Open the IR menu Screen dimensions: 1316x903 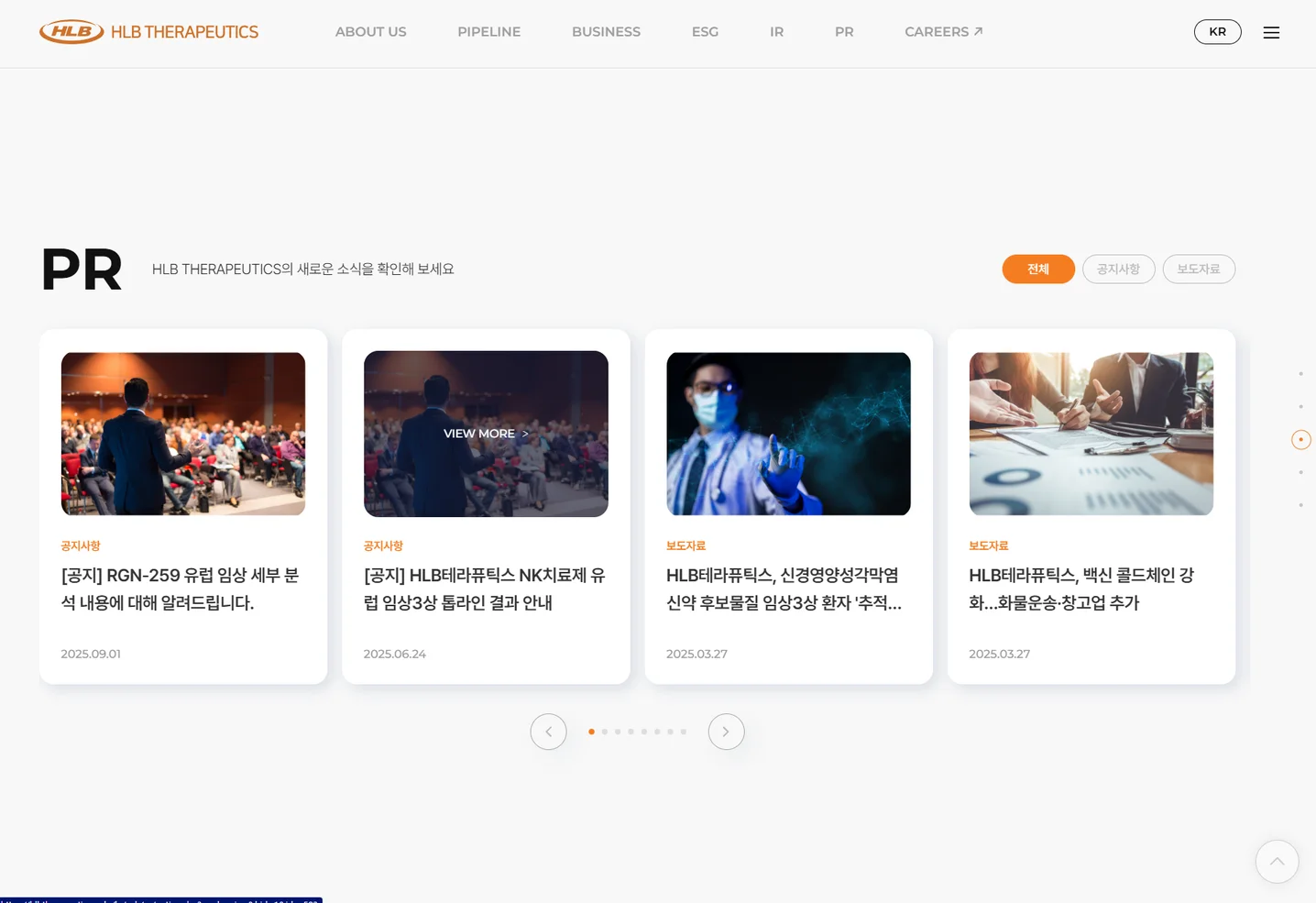[x=776, y=32]
